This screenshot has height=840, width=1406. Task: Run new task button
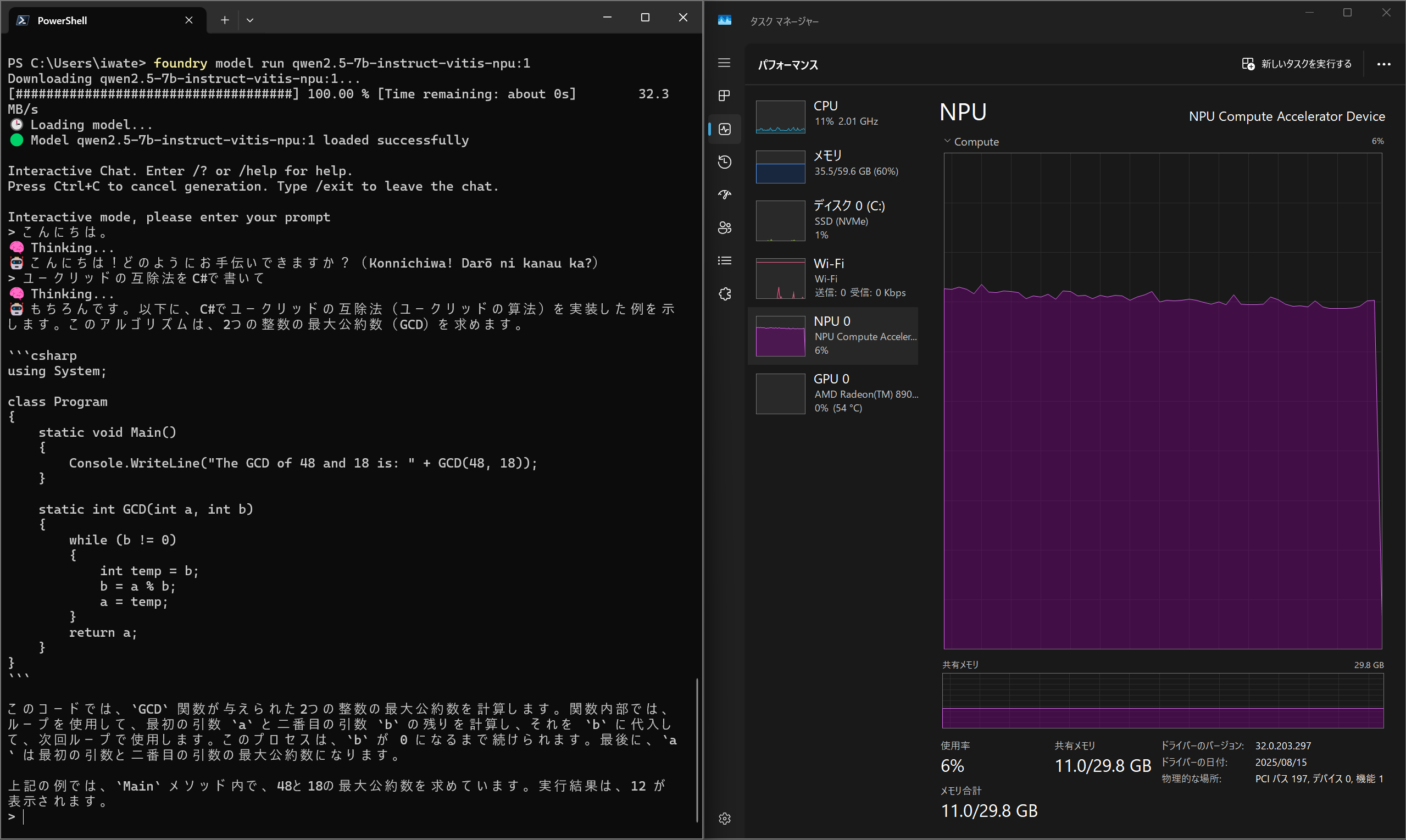click(1297, 64)
